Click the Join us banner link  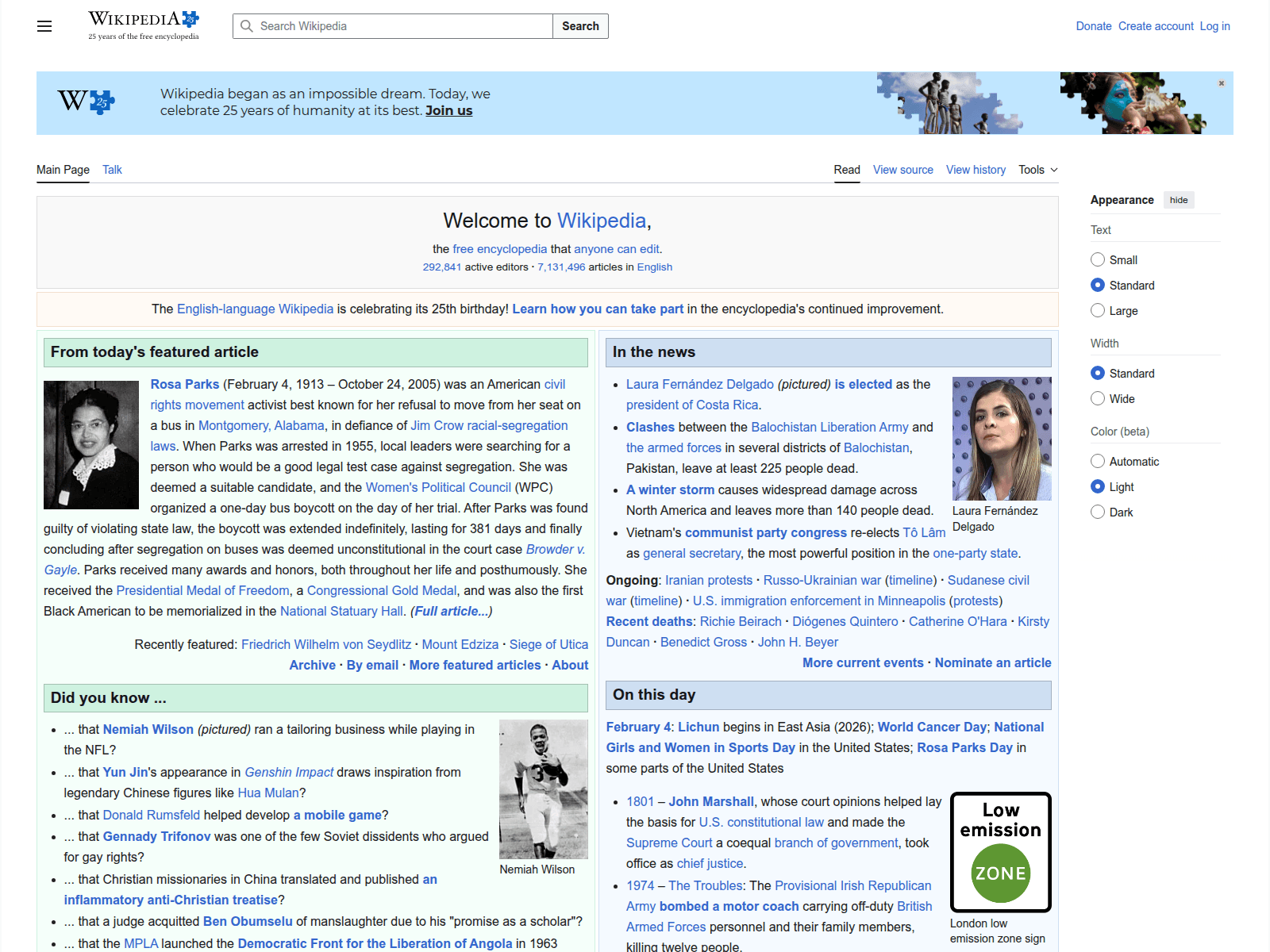tap(448, 110)
